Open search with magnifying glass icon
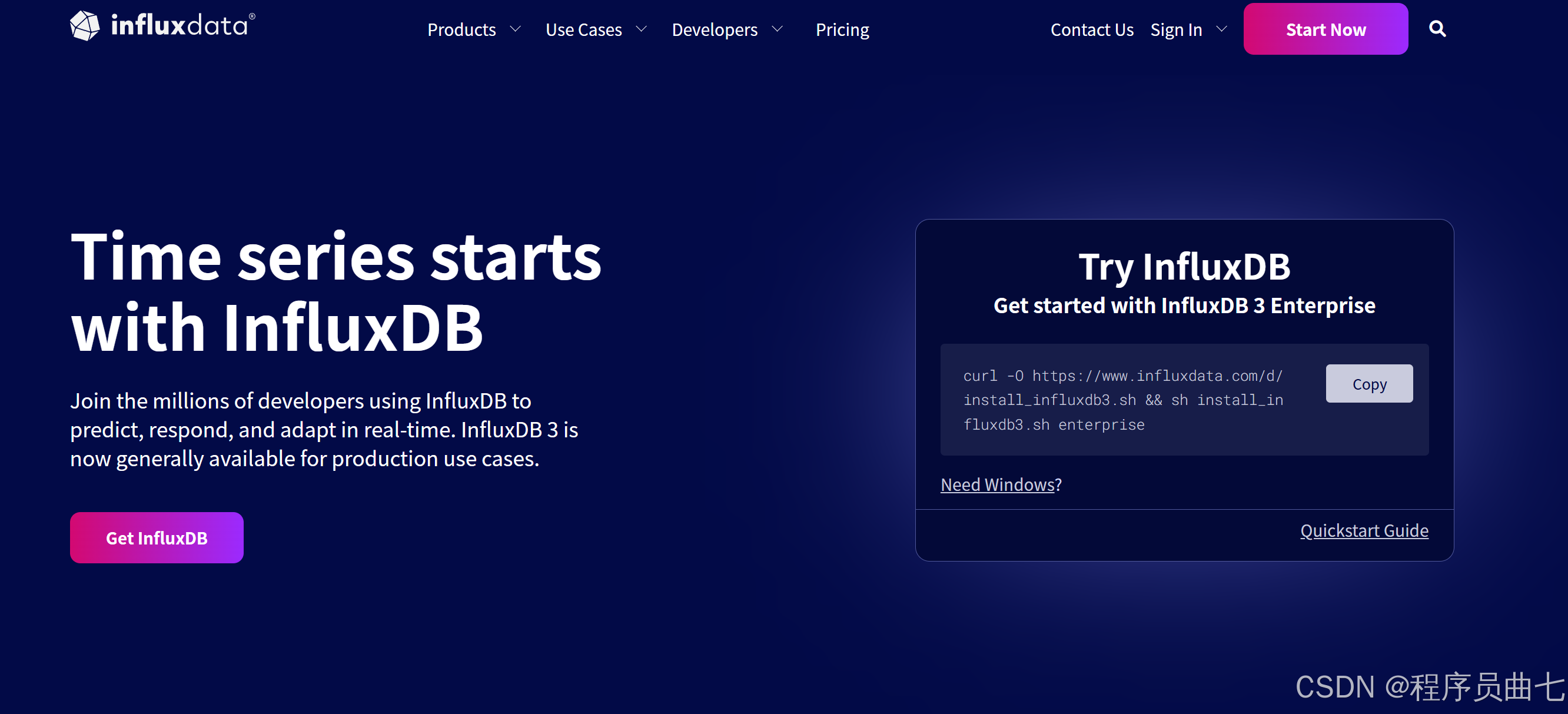This screenshot has height=714, width=1568. 1437,29
